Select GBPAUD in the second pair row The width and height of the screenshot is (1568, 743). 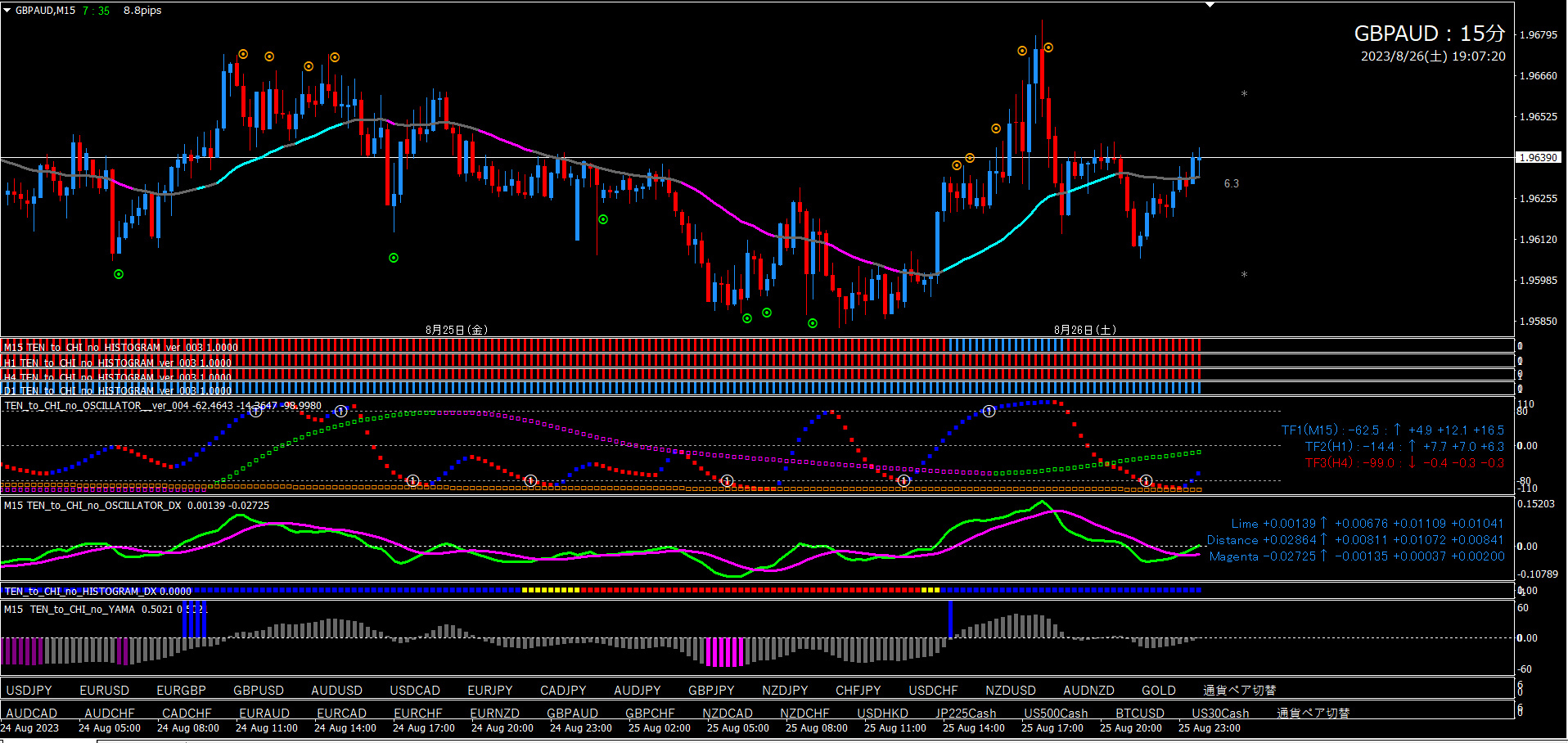572,714
